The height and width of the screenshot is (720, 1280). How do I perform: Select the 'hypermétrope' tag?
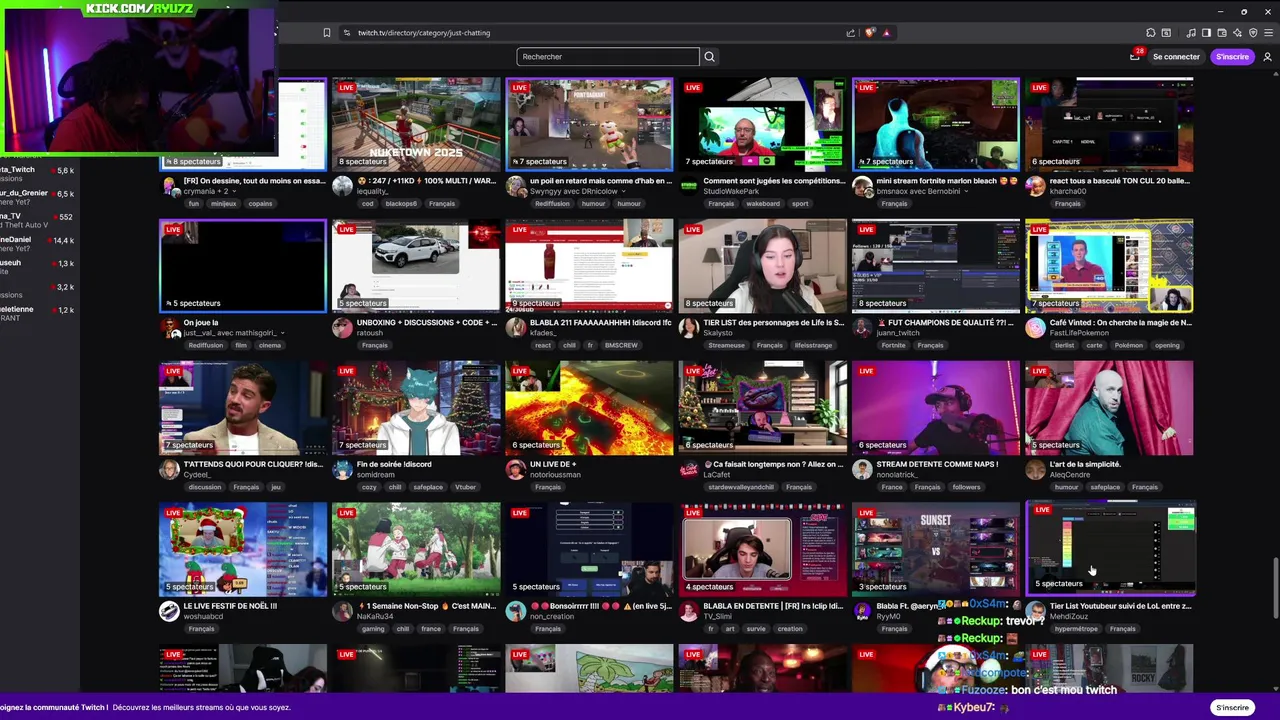click(x=1076, y=629)
